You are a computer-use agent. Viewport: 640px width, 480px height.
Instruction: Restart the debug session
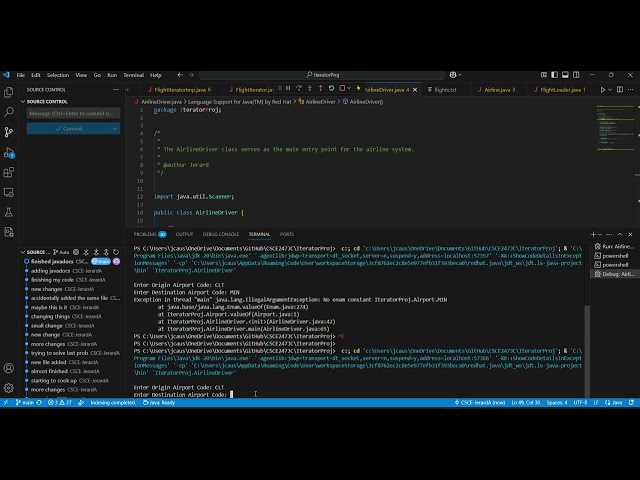coord(331,88)
